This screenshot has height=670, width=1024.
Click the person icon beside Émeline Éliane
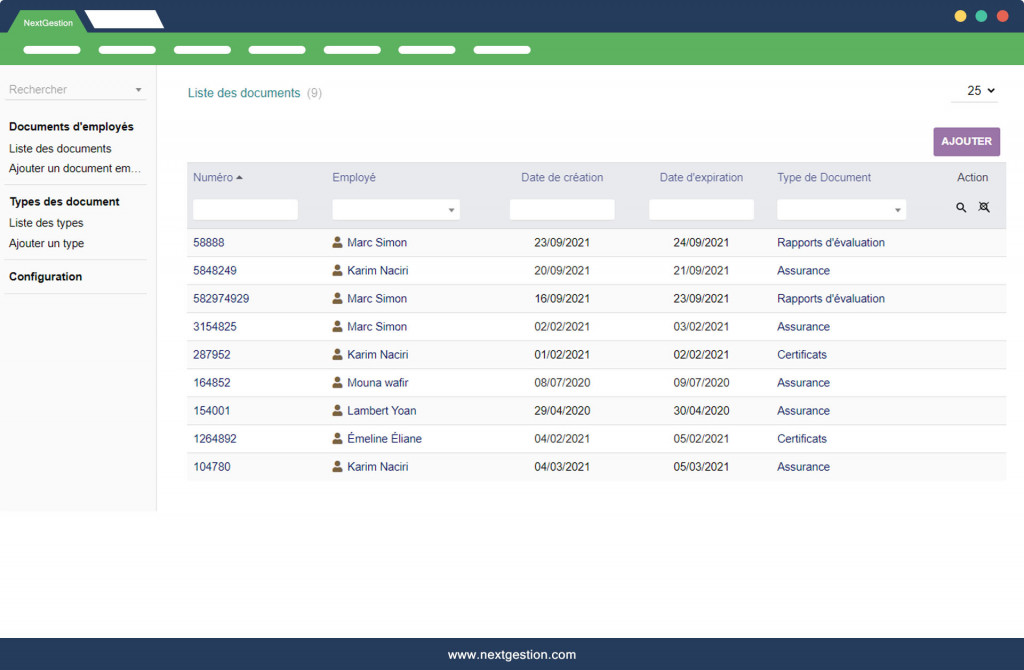(338, 438)
